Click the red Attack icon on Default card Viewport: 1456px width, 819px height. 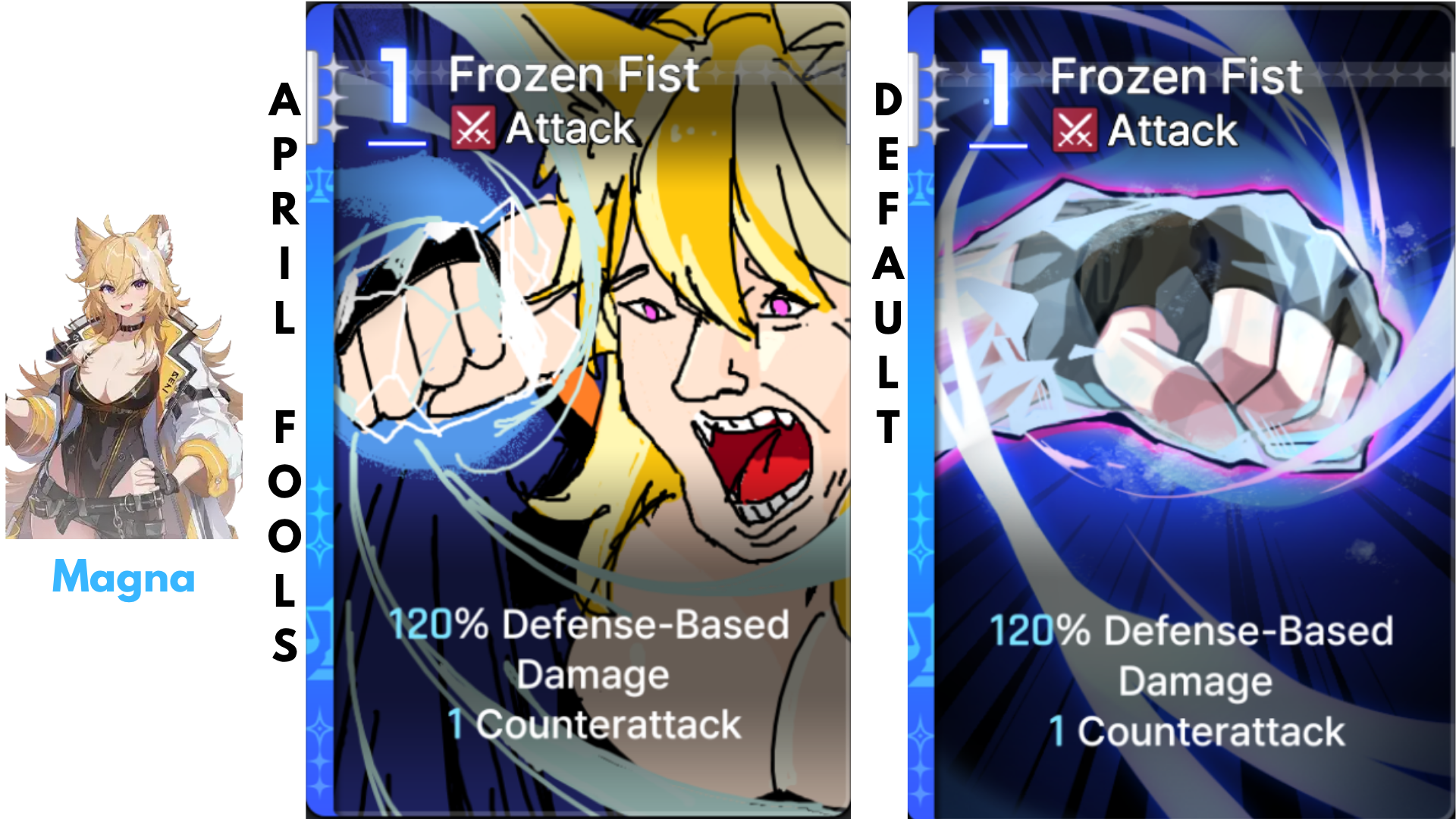click(1075, 130)
